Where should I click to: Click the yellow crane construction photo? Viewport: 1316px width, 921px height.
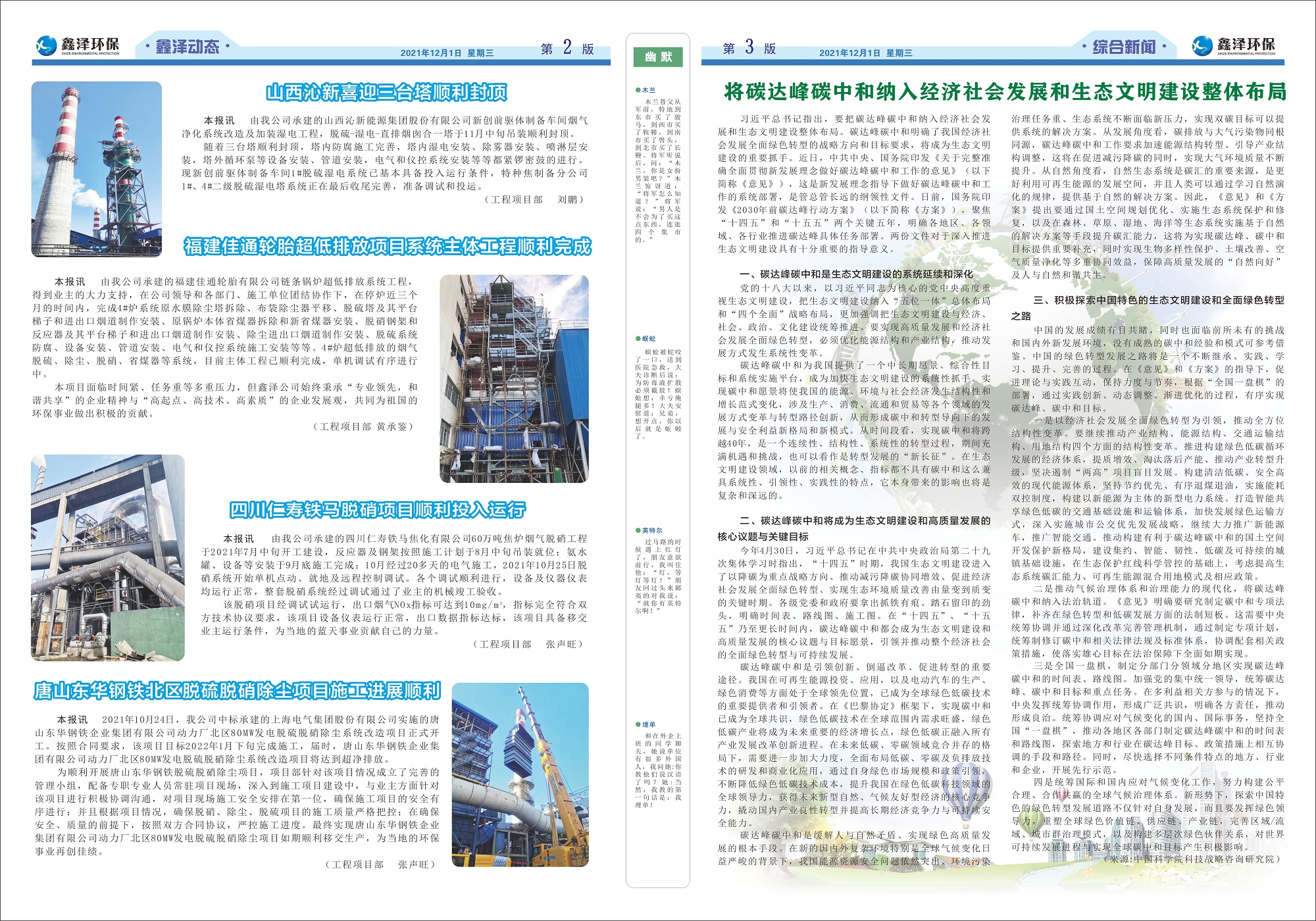[520, 774]
